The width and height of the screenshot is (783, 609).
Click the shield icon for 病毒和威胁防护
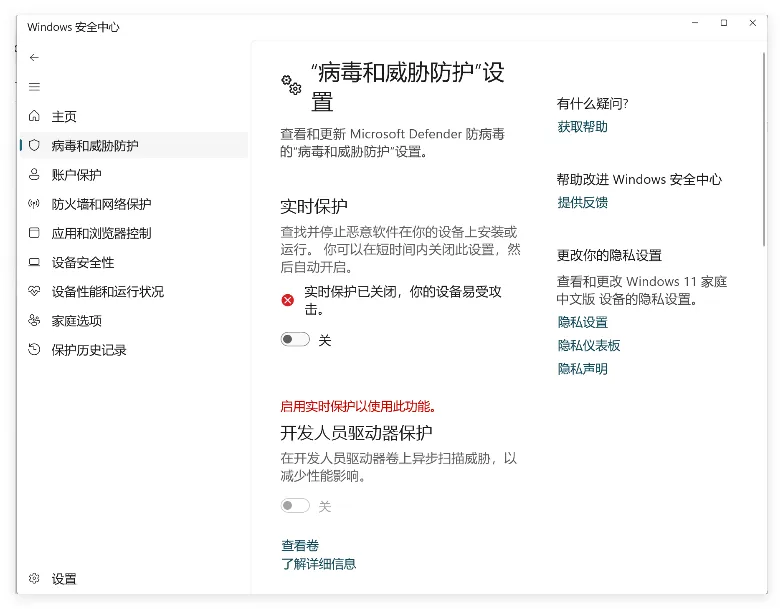point(34,145)
